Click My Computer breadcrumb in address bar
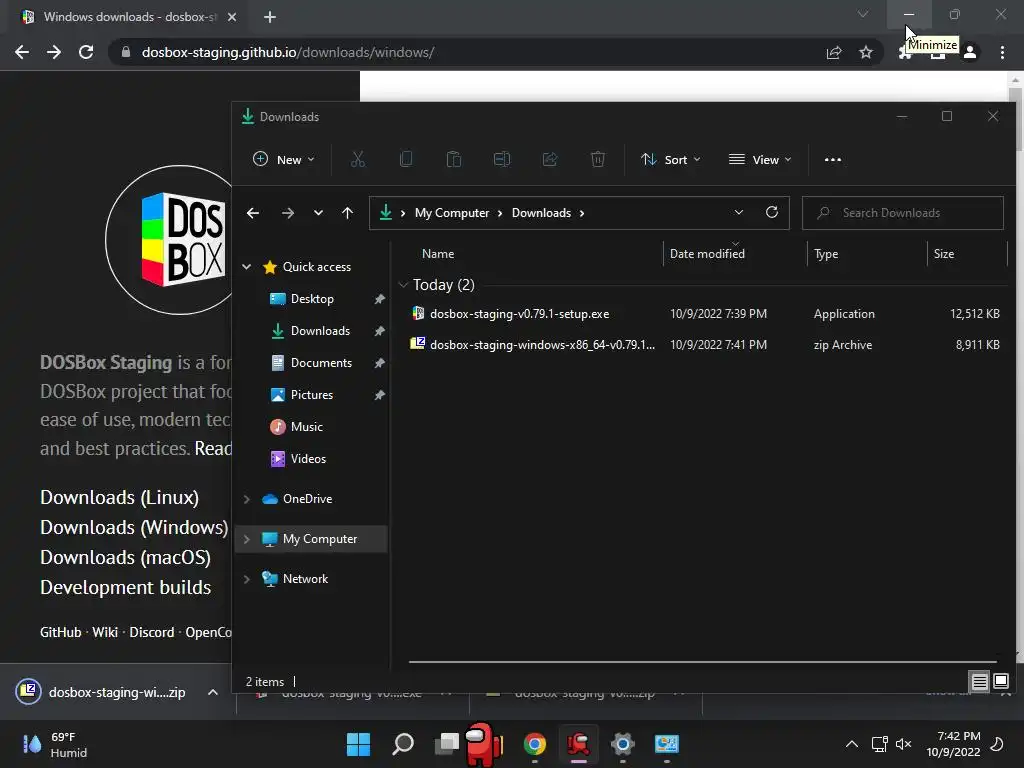 452,213
